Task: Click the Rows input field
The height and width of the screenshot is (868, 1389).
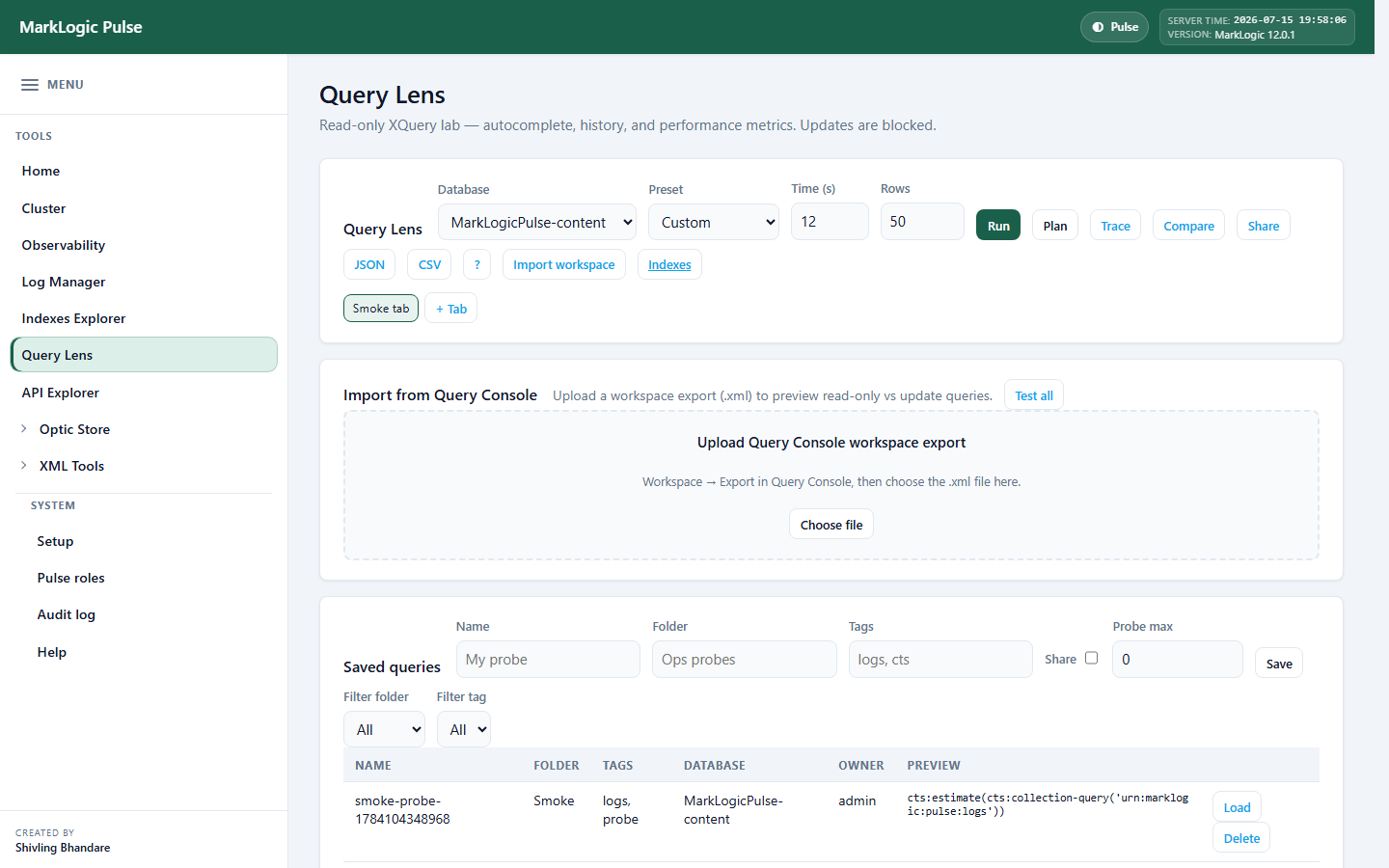Action: point(922,222)
